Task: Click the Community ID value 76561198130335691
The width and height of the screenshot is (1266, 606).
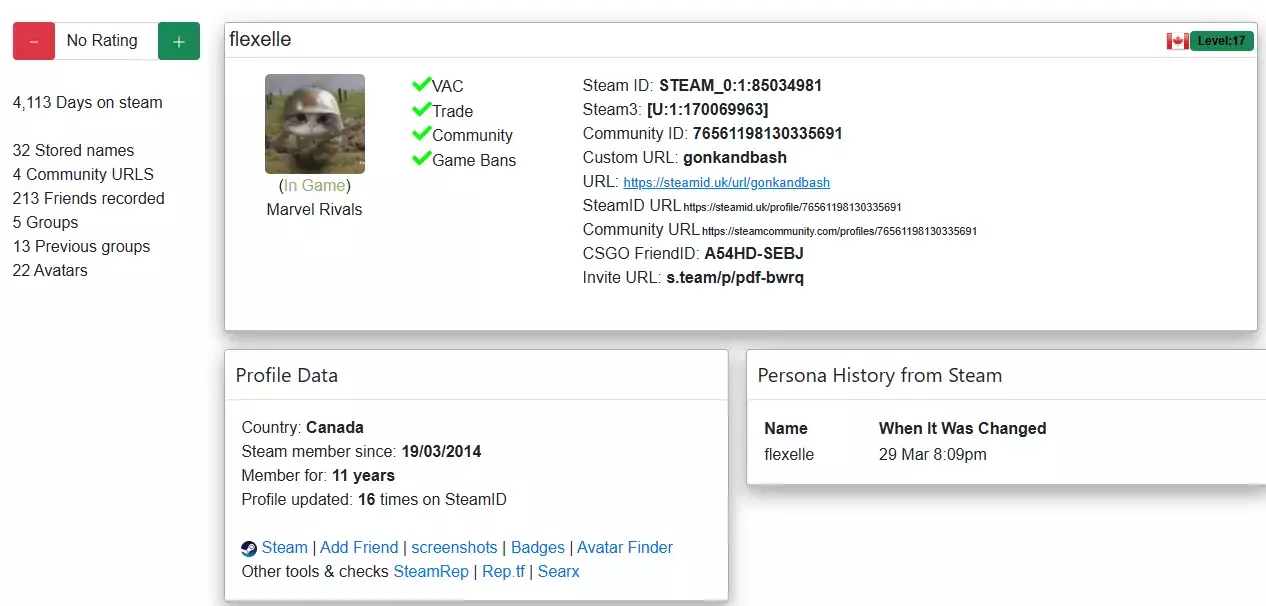Action: click(x=767, y=133)
